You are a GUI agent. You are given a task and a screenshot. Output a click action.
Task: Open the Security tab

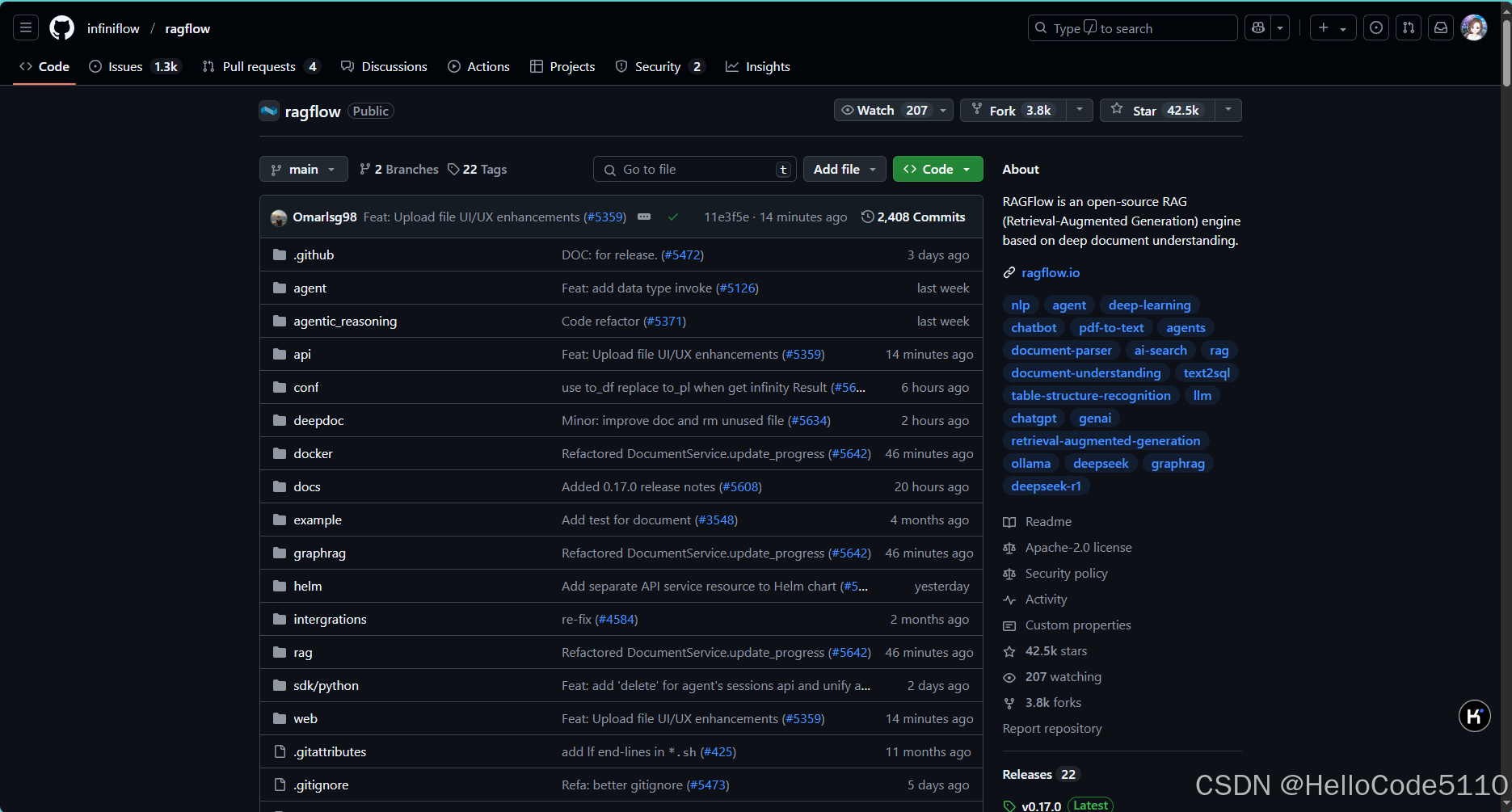[659, 66]
